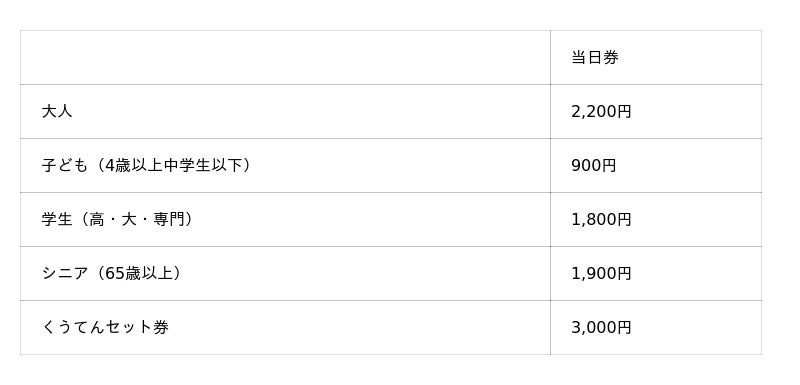Click blank space in シニア row
This screenshot has height=385, width=800.
point(367,274)
